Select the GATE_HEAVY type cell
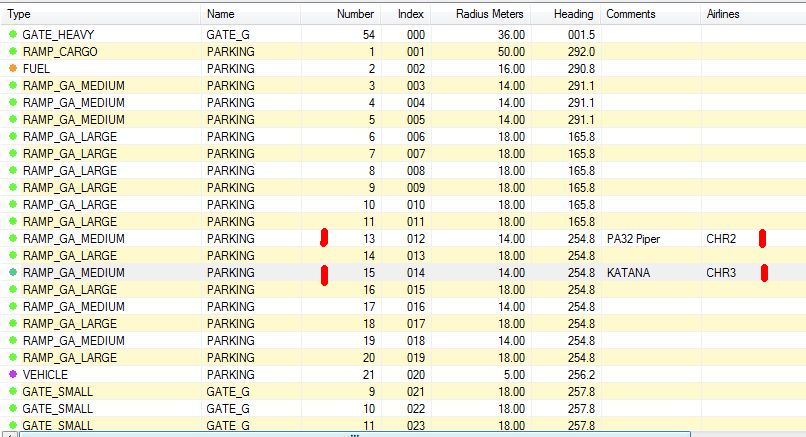 [58, 34]
